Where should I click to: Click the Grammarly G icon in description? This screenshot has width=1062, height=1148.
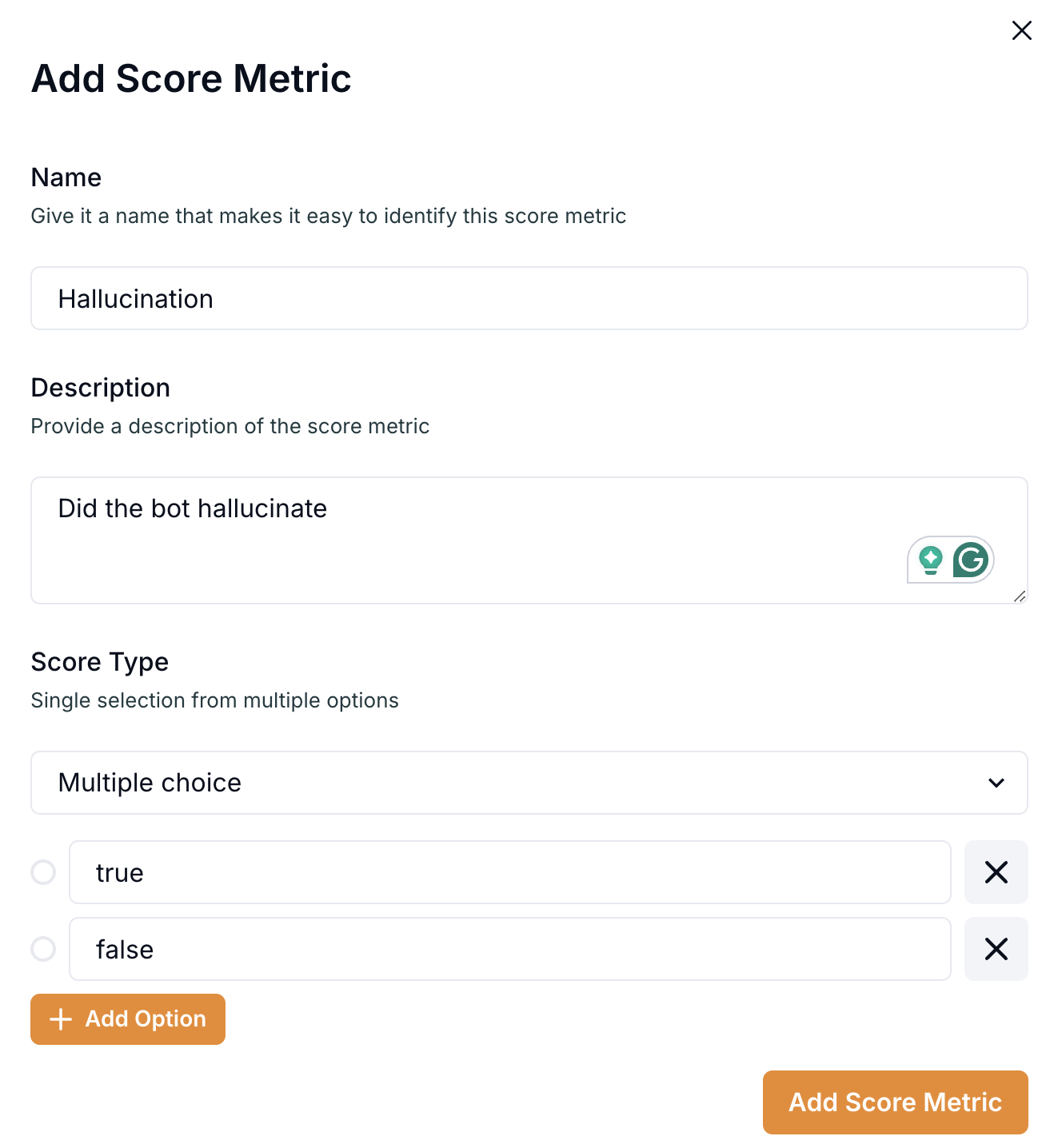click(x=971, y=560)
